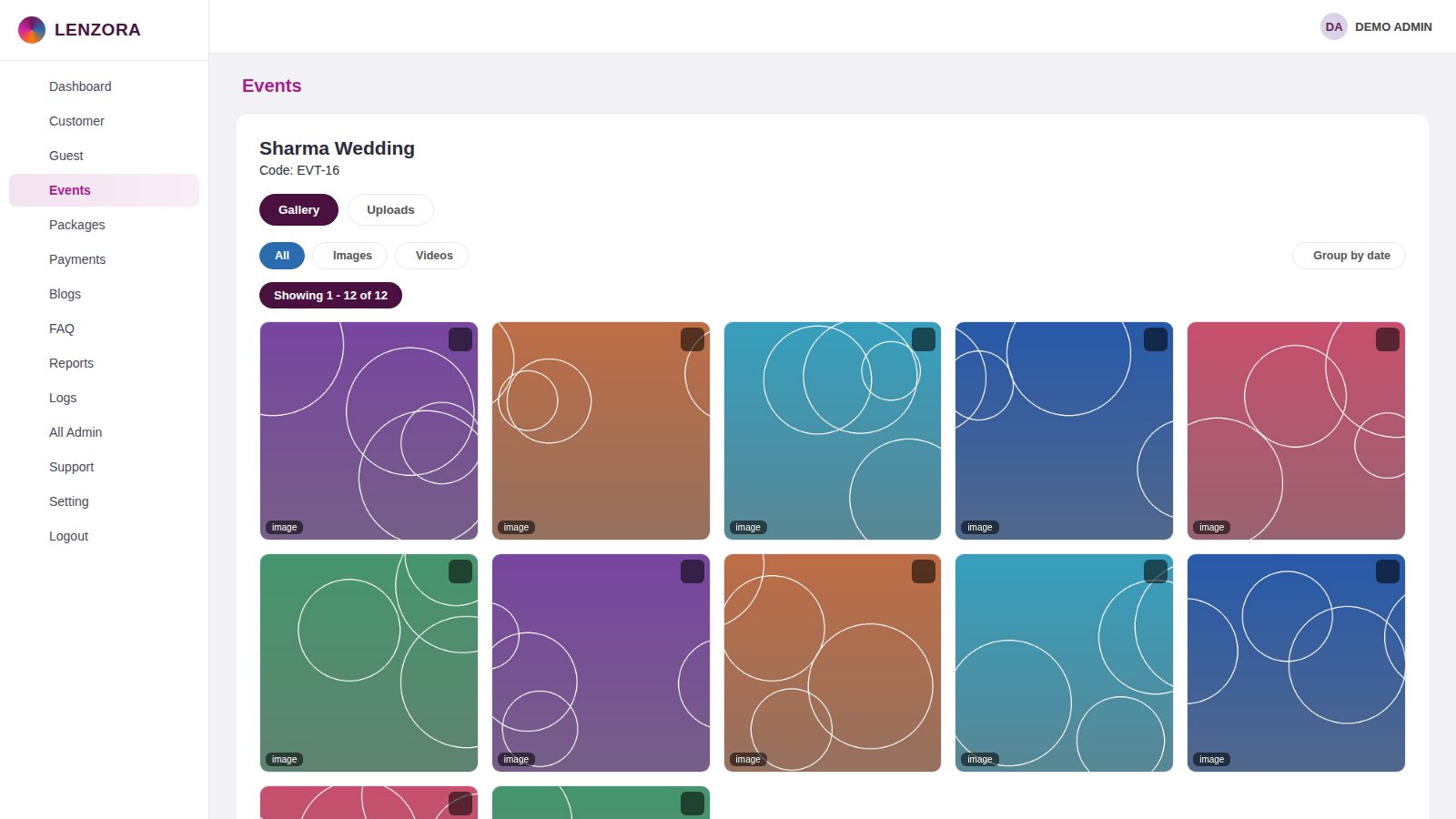This screenshot has height=819, width=1456.
Task: Open the DA user avatar
Action: click(x=1334, y=26)
